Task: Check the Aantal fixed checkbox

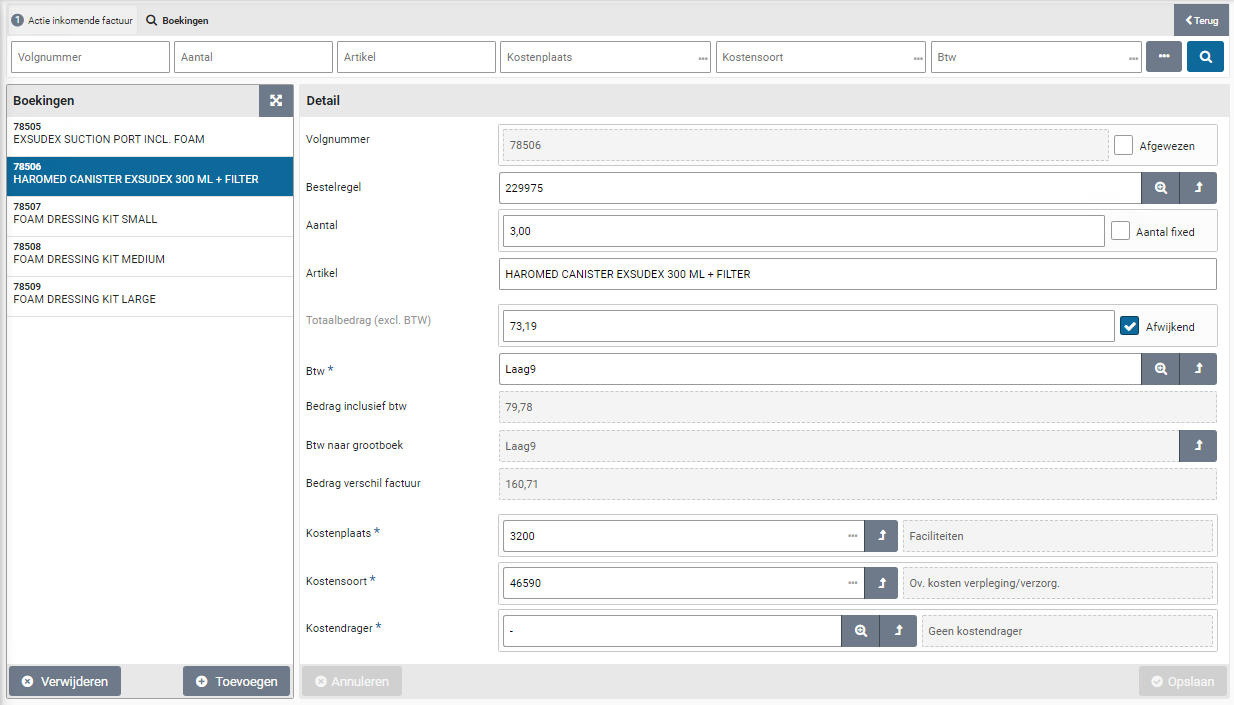Action: (1120, 231)
